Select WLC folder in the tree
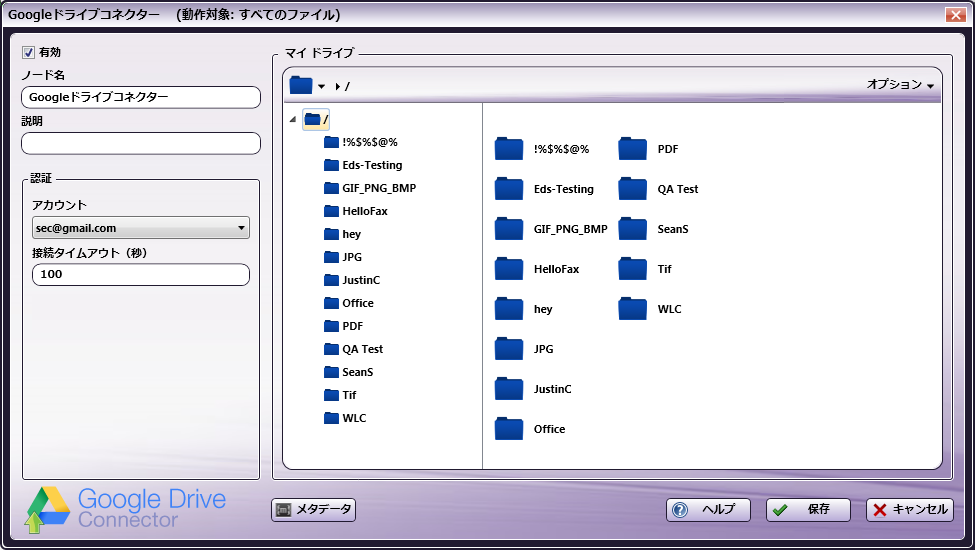 [x=345, y=418]
